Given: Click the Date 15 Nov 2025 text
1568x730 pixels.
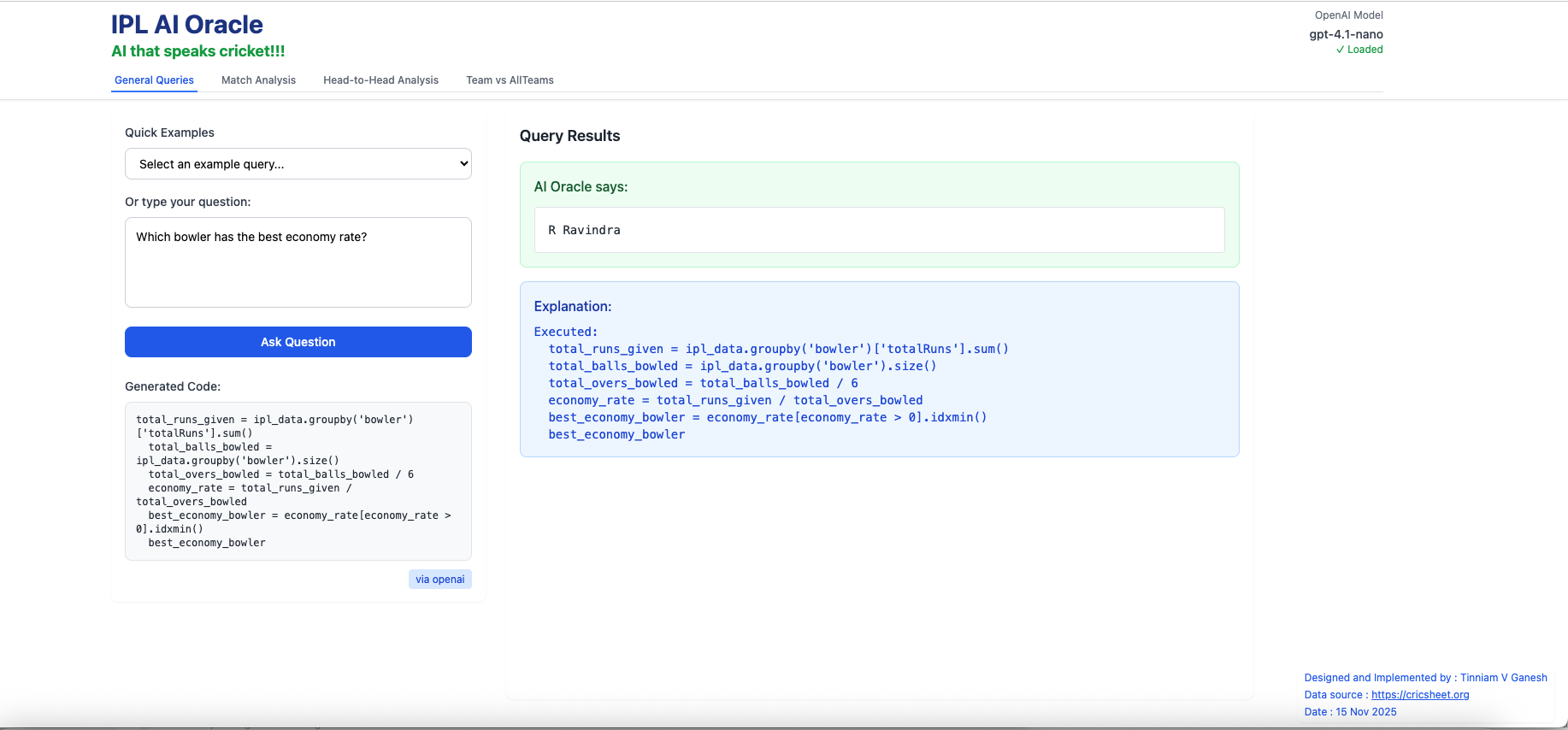Looking at the screenshot, I should 1350,712.
